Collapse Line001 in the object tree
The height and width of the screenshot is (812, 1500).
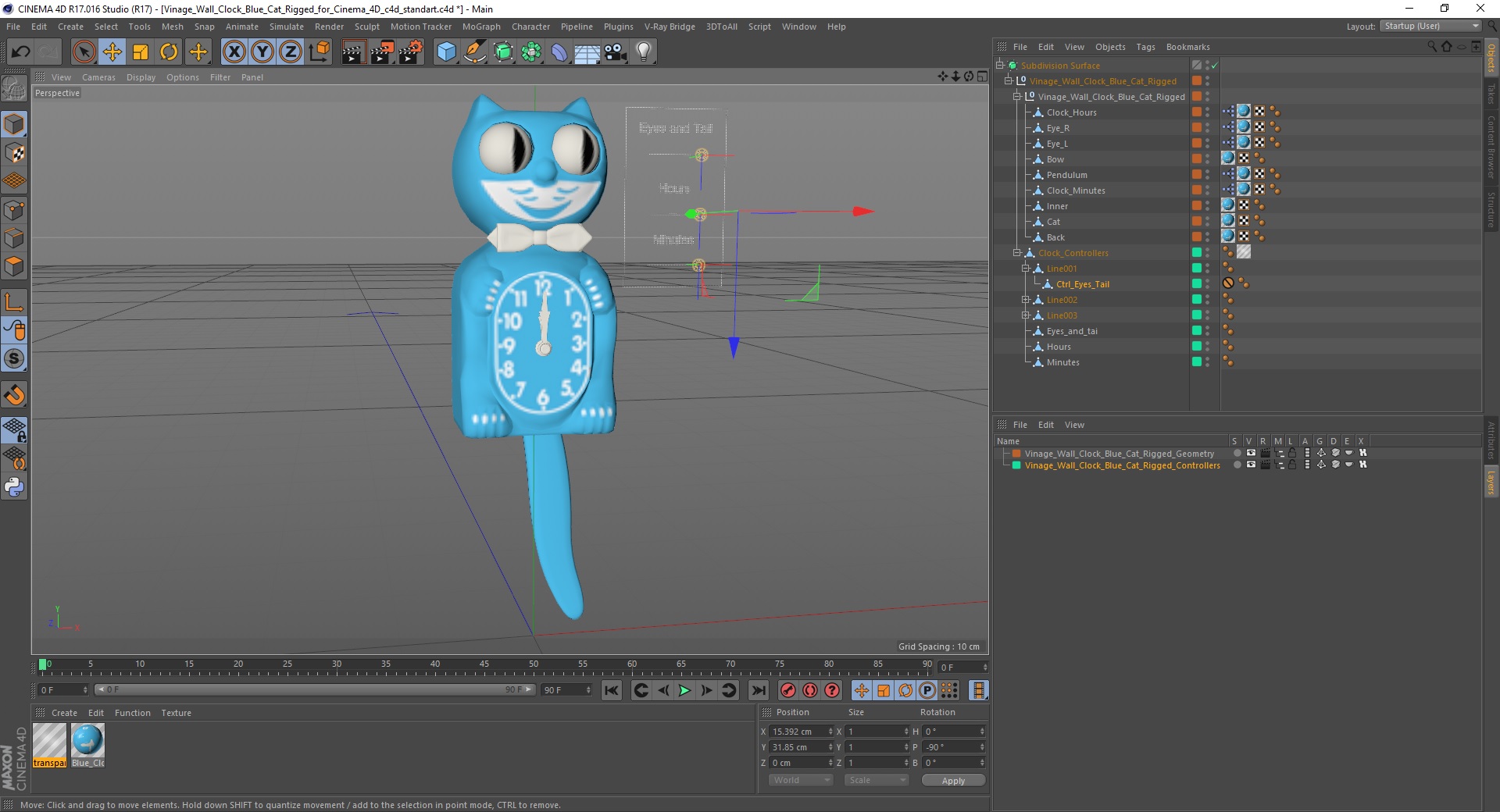pyautogui.click(x=1025, y=268)
